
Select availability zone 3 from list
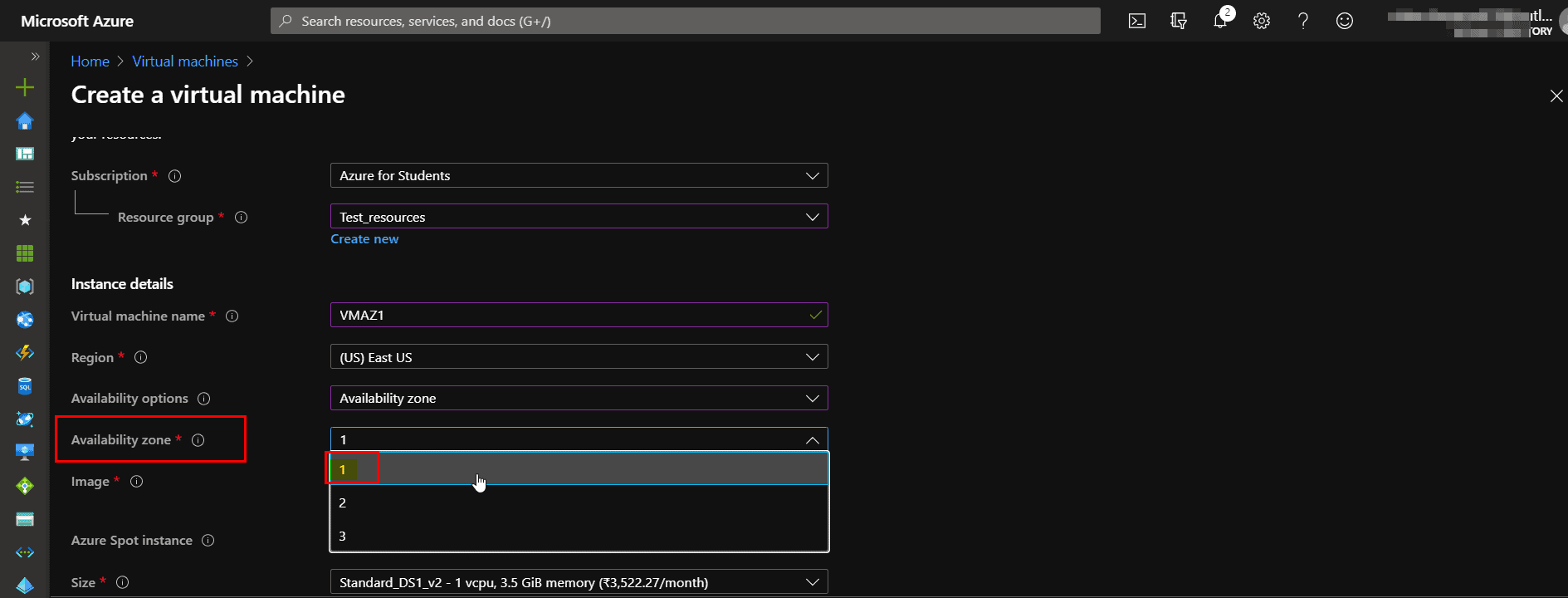point(579,536)
